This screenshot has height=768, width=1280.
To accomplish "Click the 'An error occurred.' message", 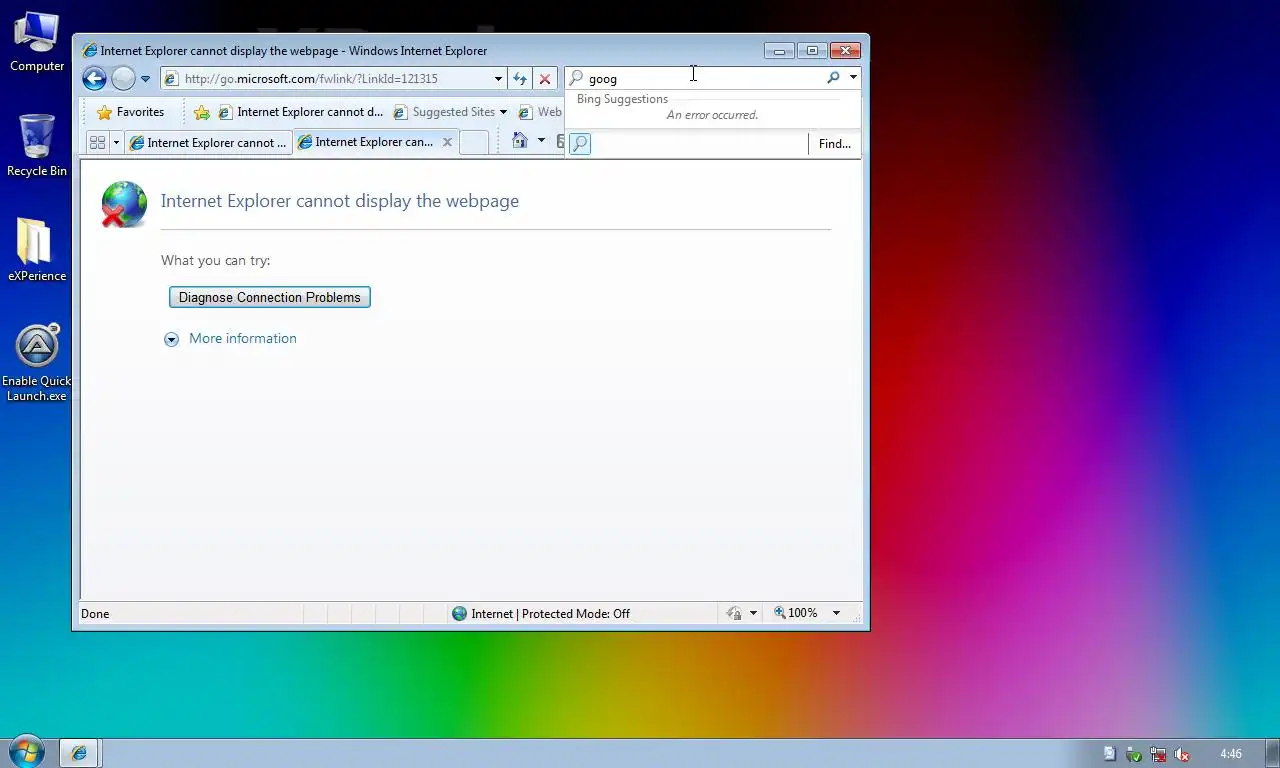I will click(712, 115).
